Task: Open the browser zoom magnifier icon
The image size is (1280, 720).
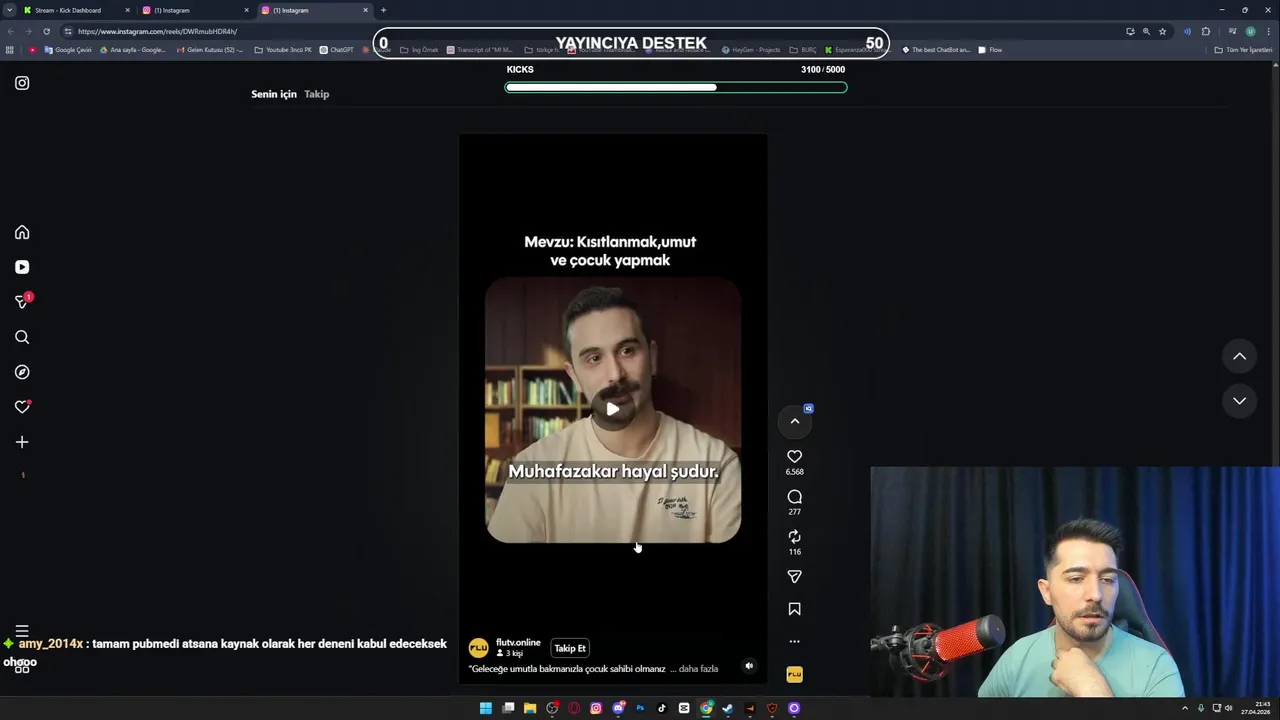Action: click(x=1146, y=31)
